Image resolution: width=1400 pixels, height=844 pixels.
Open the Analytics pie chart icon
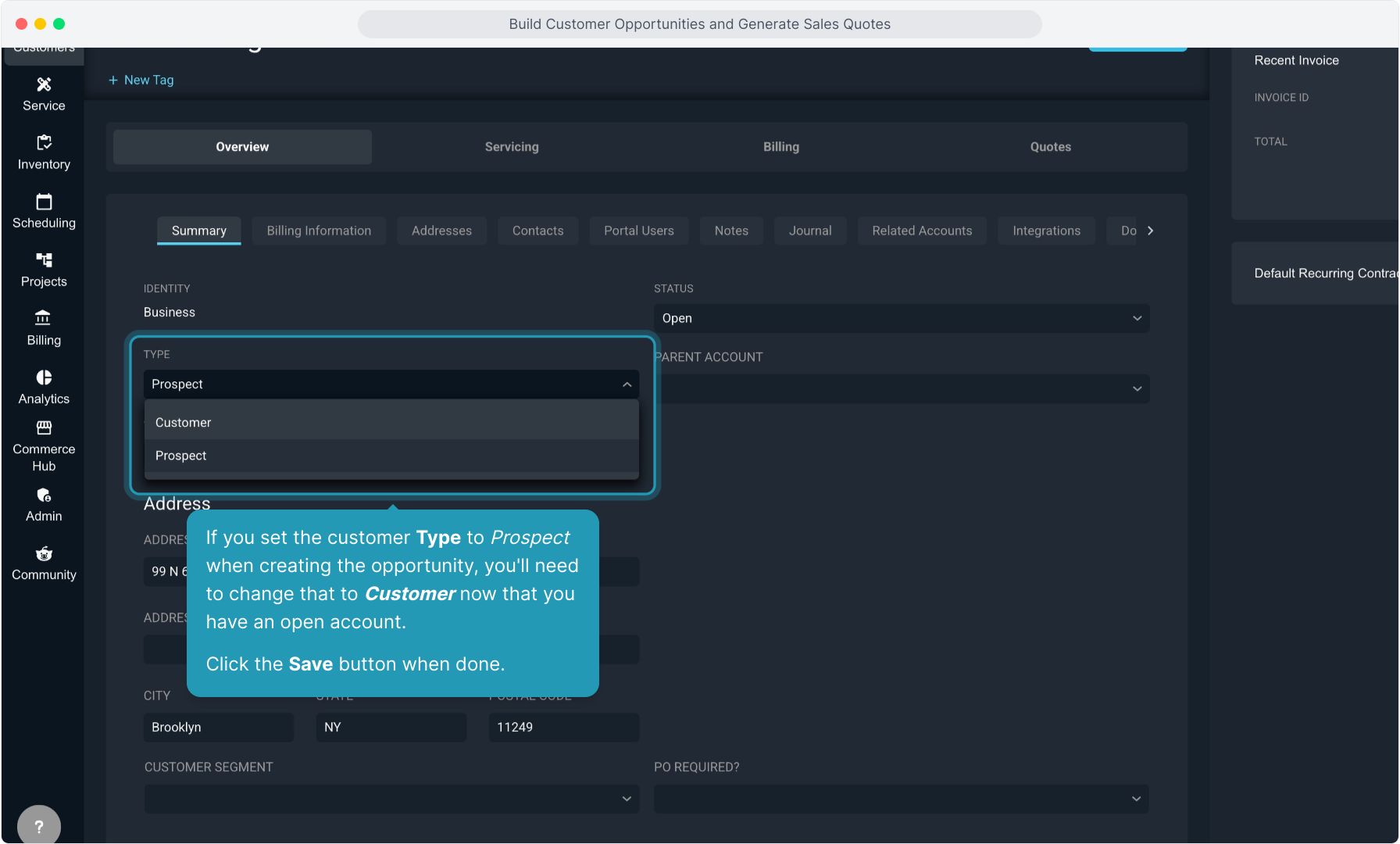pos(44,377)
